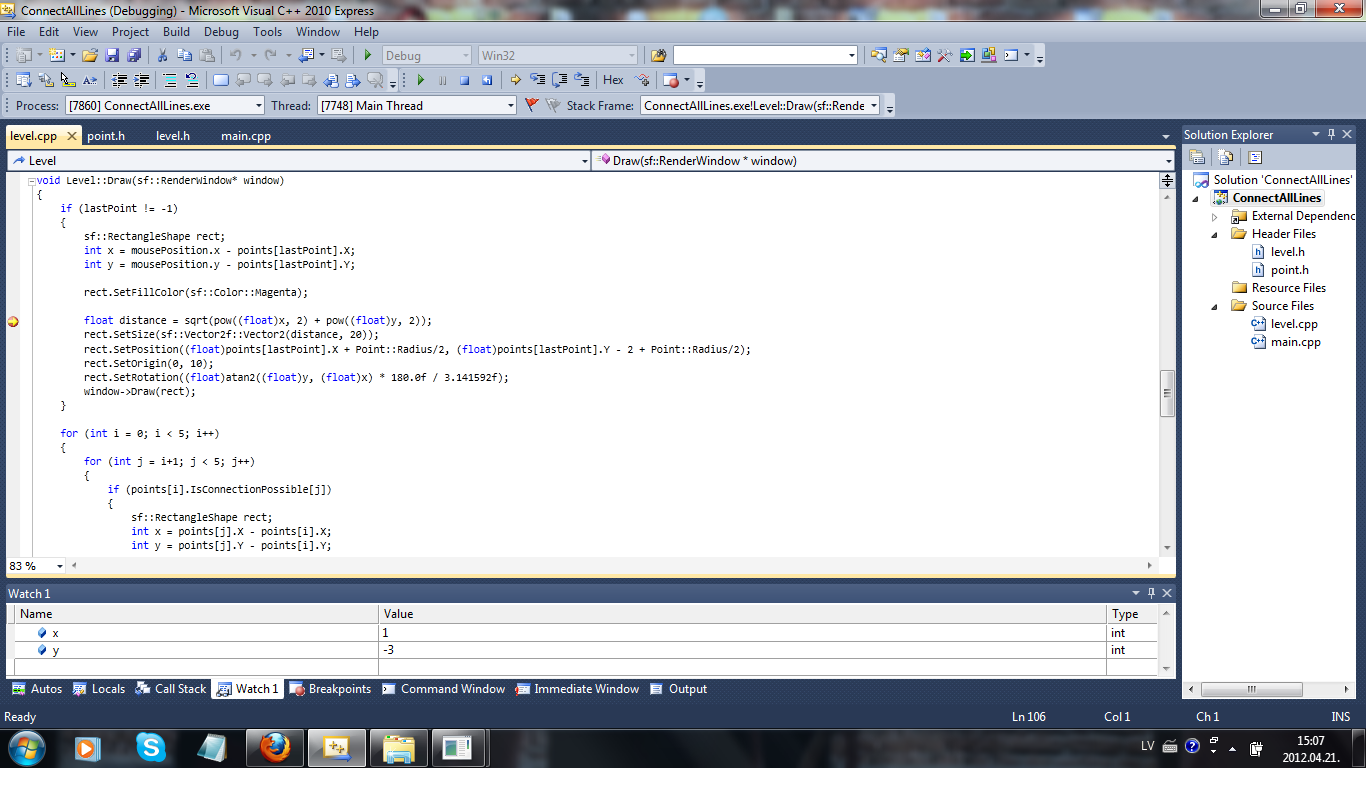Expand the External Dependencies node

coord(1216,216)
